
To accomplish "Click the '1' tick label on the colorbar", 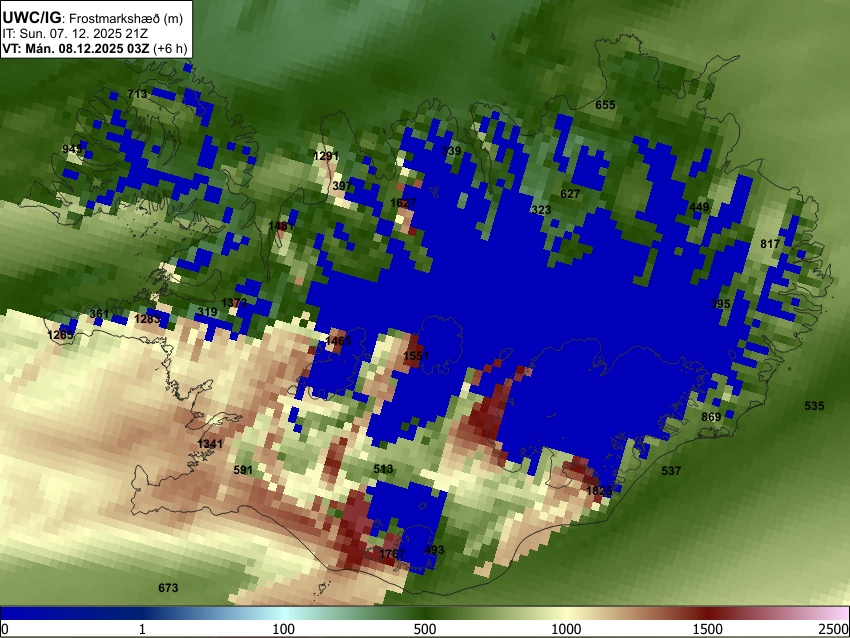I will point(142,629).
